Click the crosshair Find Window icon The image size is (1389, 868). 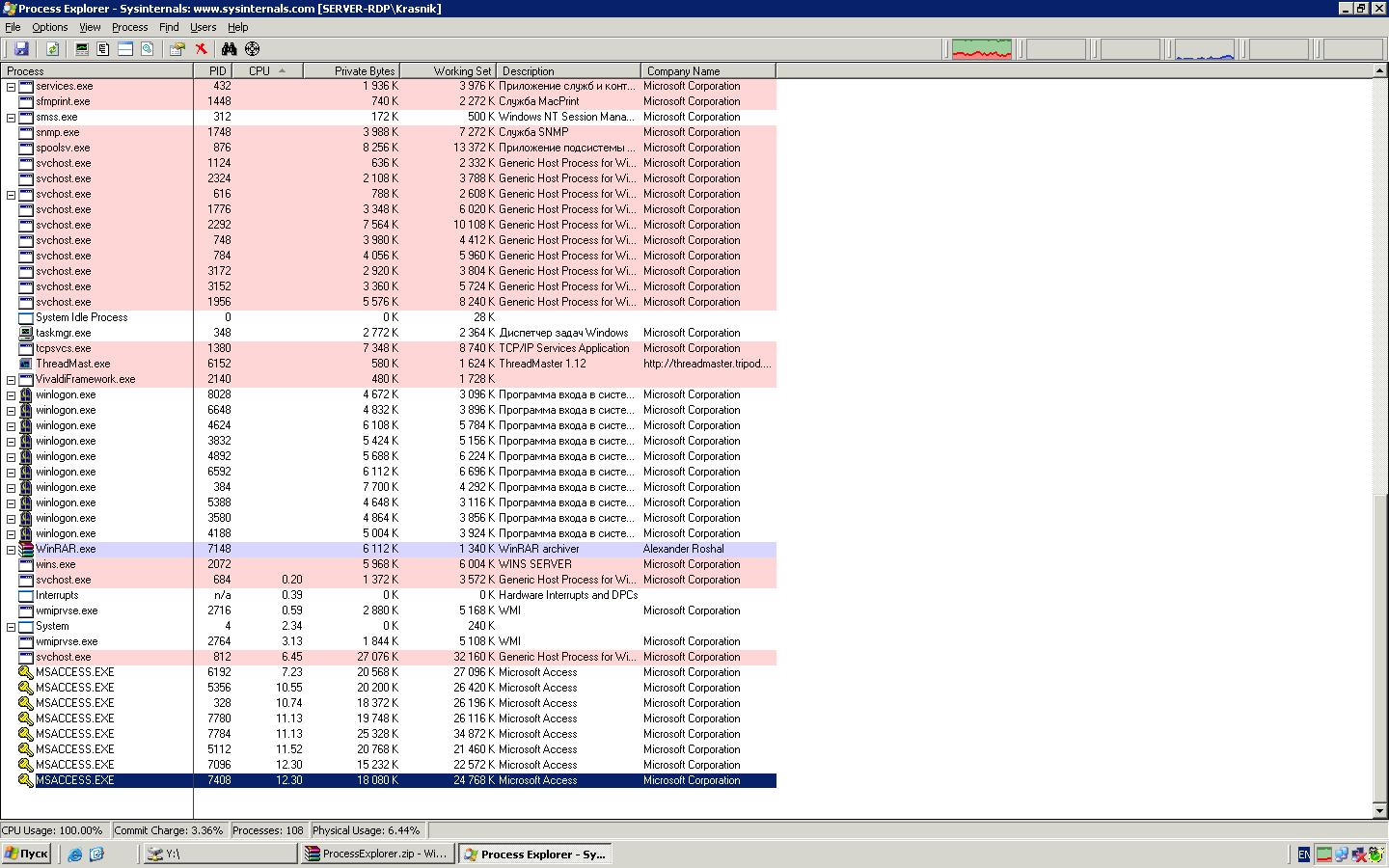[x=252, y=49]
